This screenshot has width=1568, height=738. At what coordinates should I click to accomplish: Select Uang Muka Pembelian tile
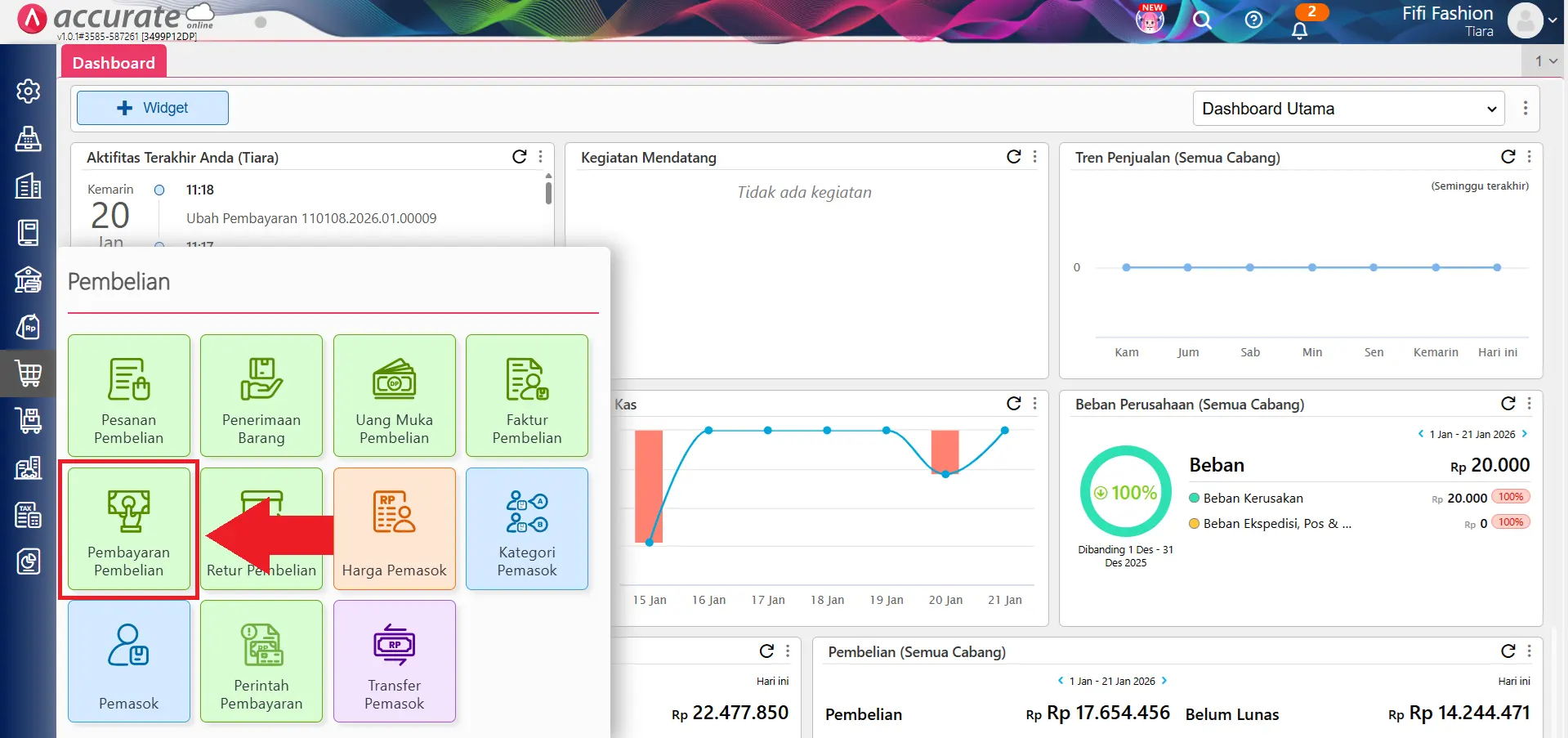[394, 396]
